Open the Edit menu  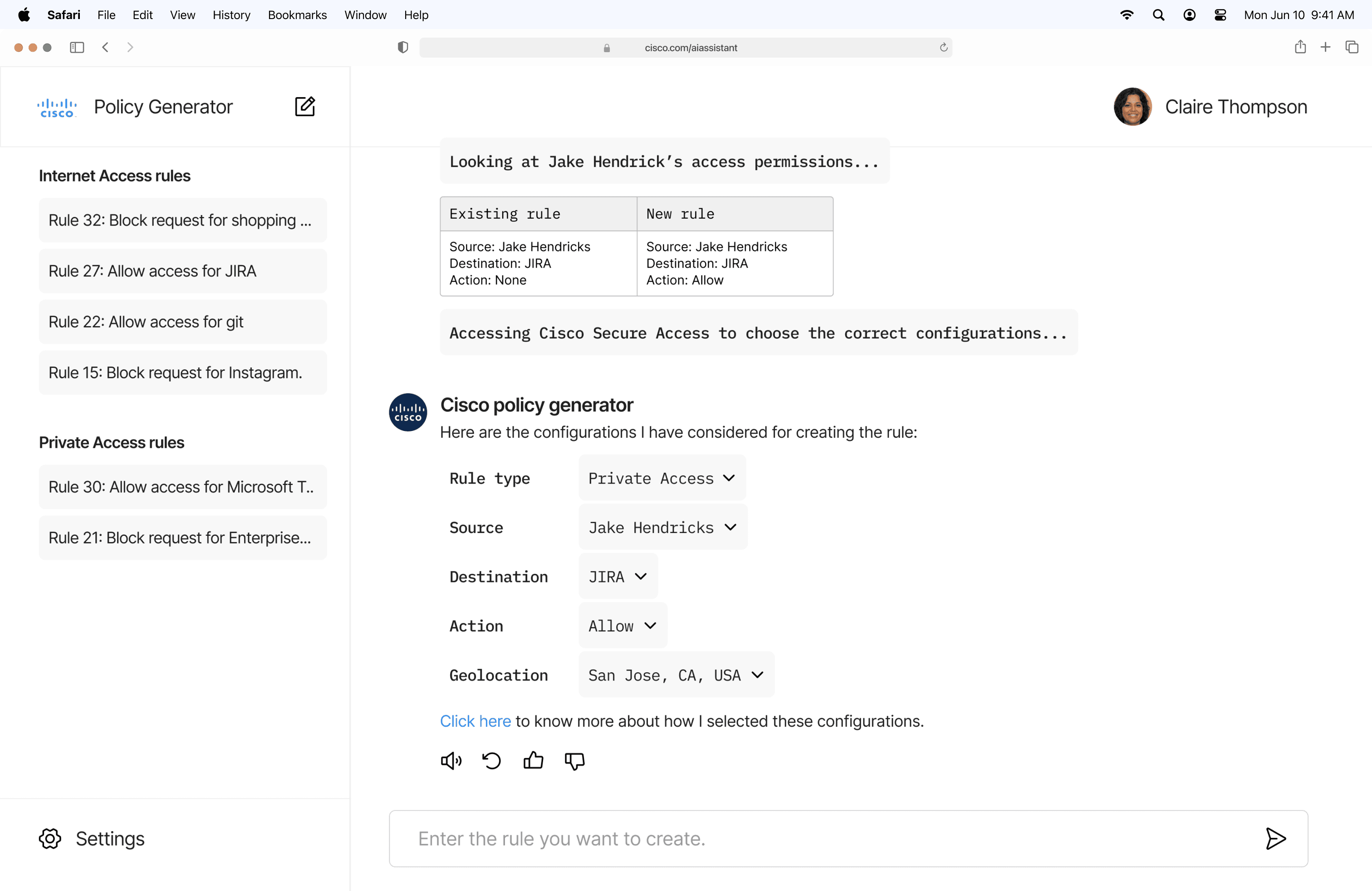pos(142,15)
